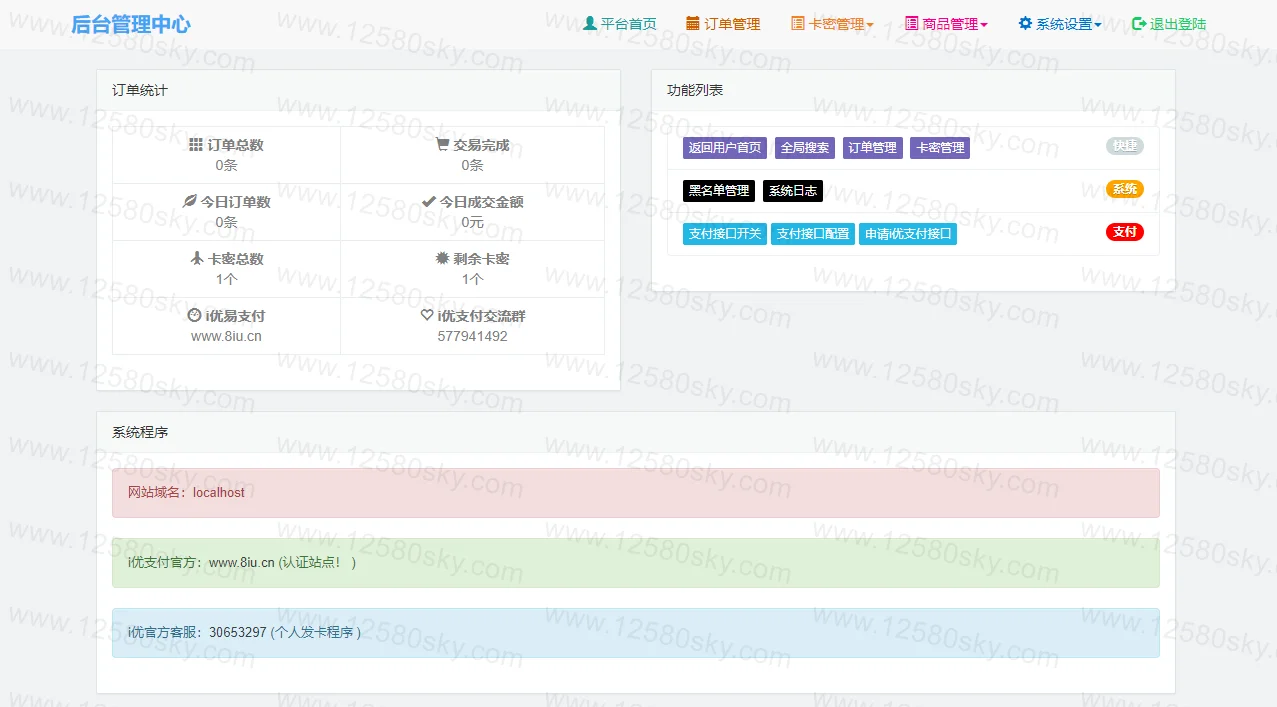Click purple 订单管理 button in 功能列表
The height and width of the screenshot is (707, 1277).
point(873,148)
